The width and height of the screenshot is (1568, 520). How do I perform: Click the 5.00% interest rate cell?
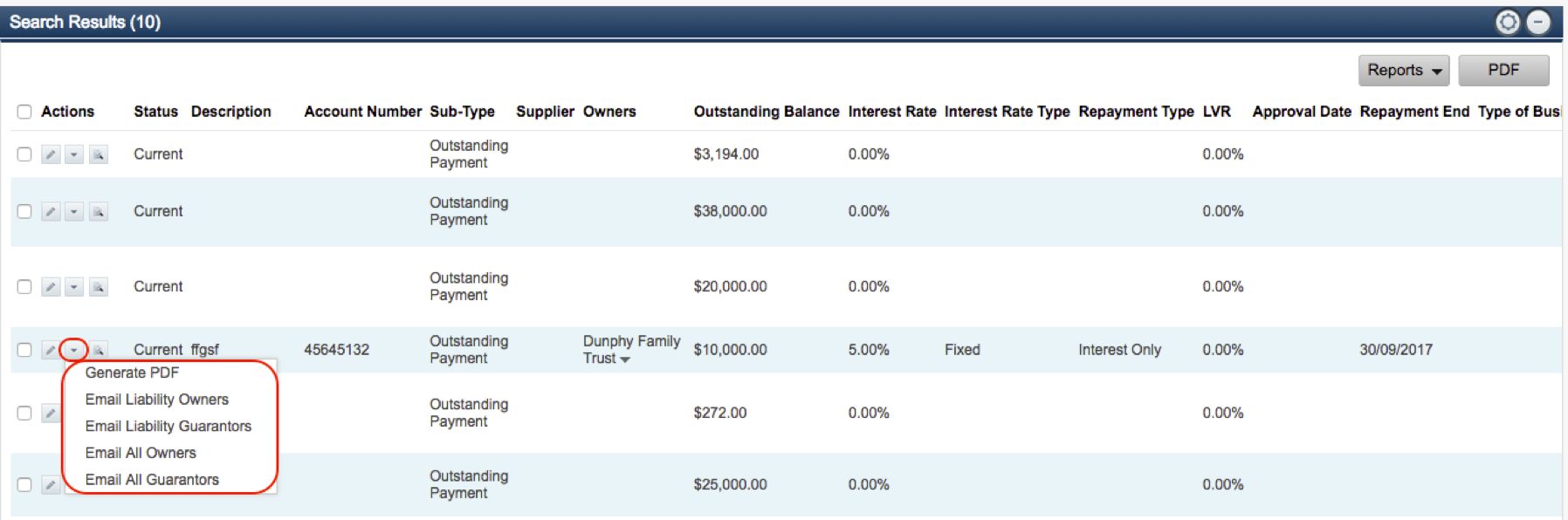click(868, 350)
